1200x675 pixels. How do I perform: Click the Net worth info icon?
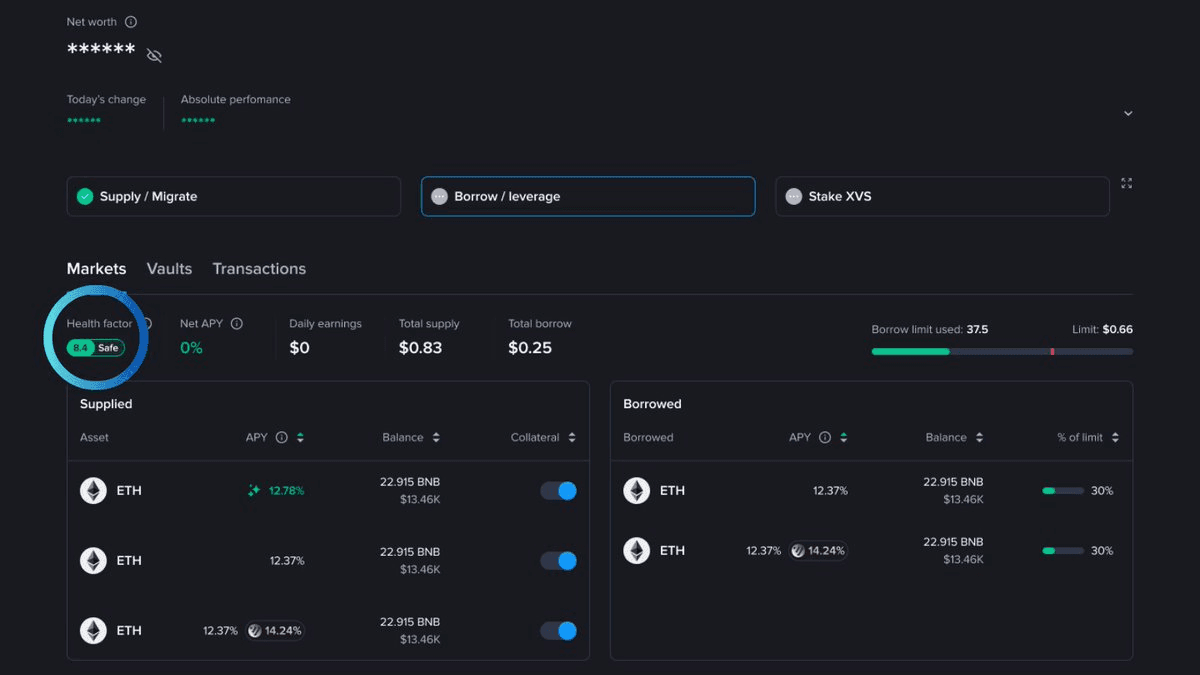click(x=131, y=22)
